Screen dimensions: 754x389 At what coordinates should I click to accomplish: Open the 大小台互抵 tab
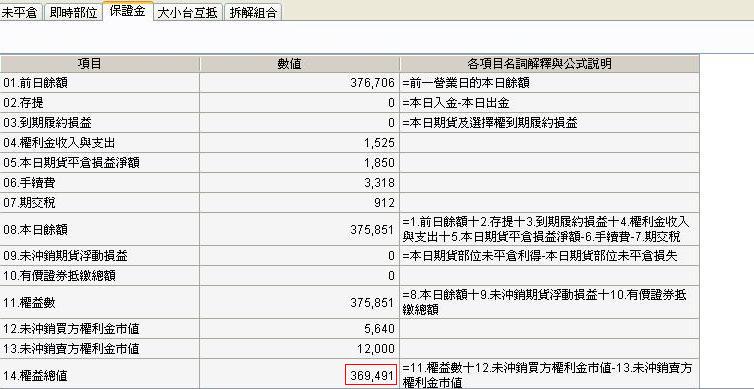188,13
